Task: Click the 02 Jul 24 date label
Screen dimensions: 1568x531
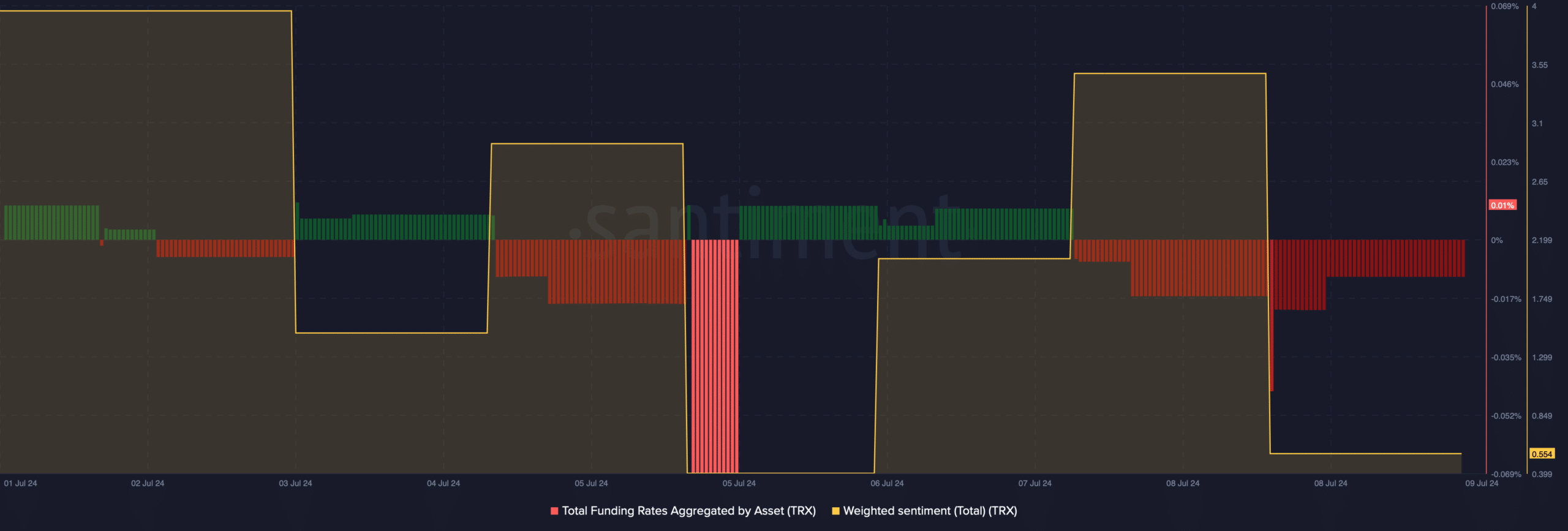Action: tap(148, 483)
